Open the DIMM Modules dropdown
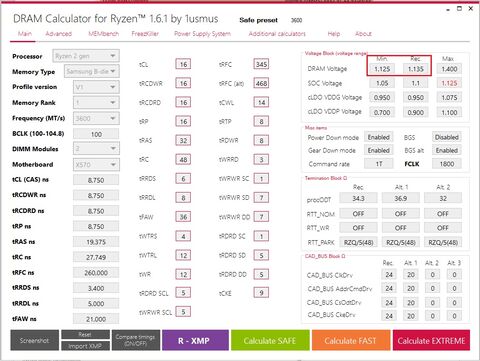Image resolution: width=480 pixels, height=361 pixels. (x=96, y=149)
